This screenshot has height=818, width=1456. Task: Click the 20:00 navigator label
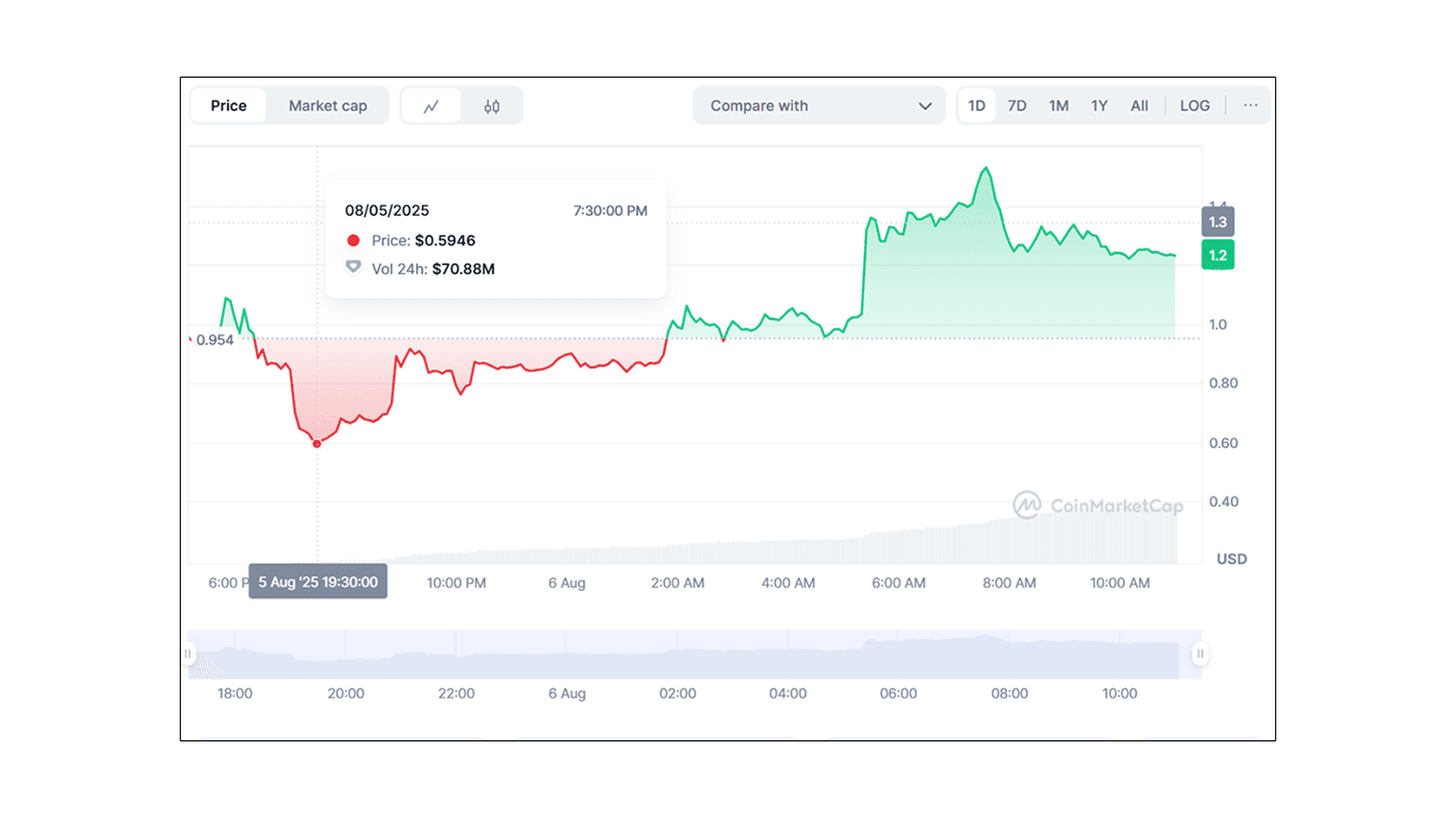[x=346, y=693]
